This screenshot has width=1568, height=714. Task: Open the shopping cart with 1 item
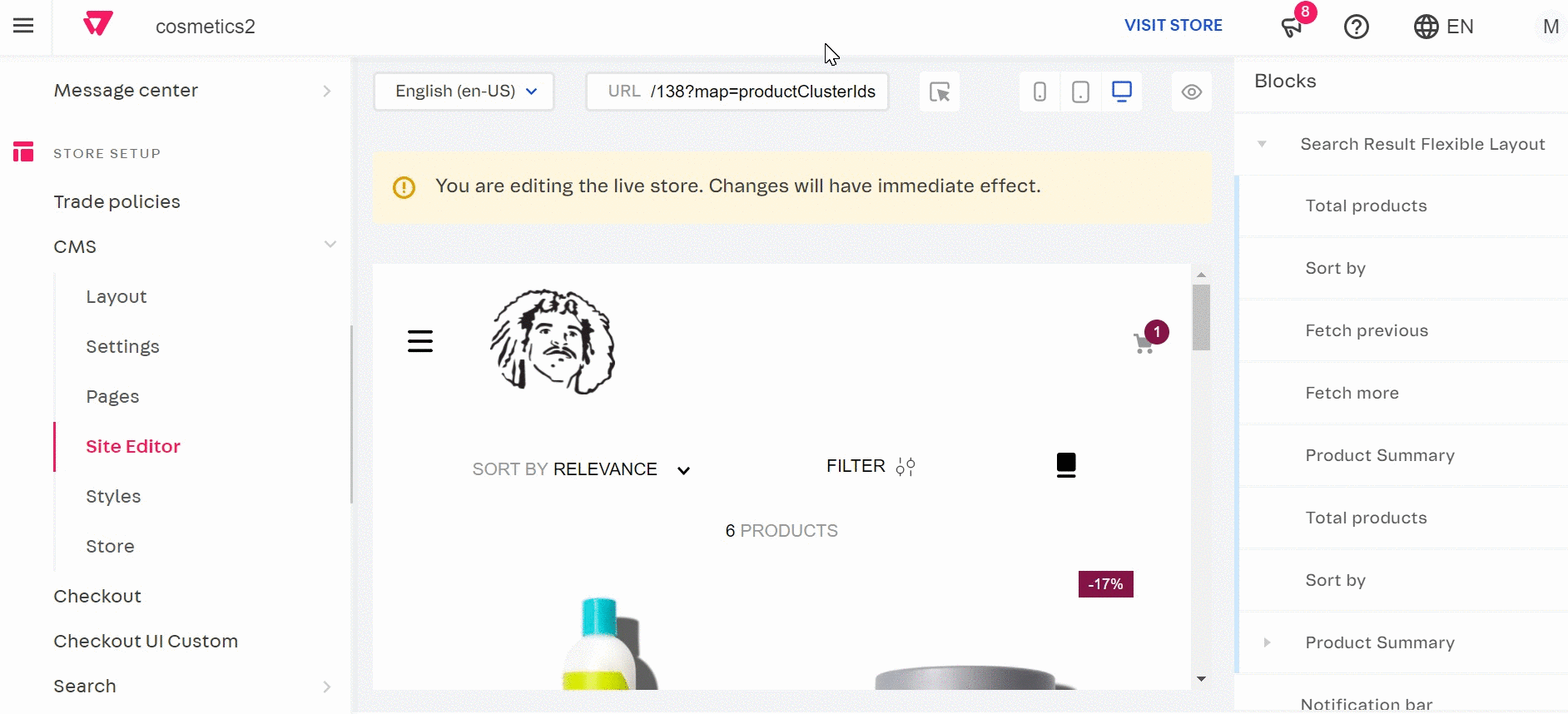tap(1144, 342)
